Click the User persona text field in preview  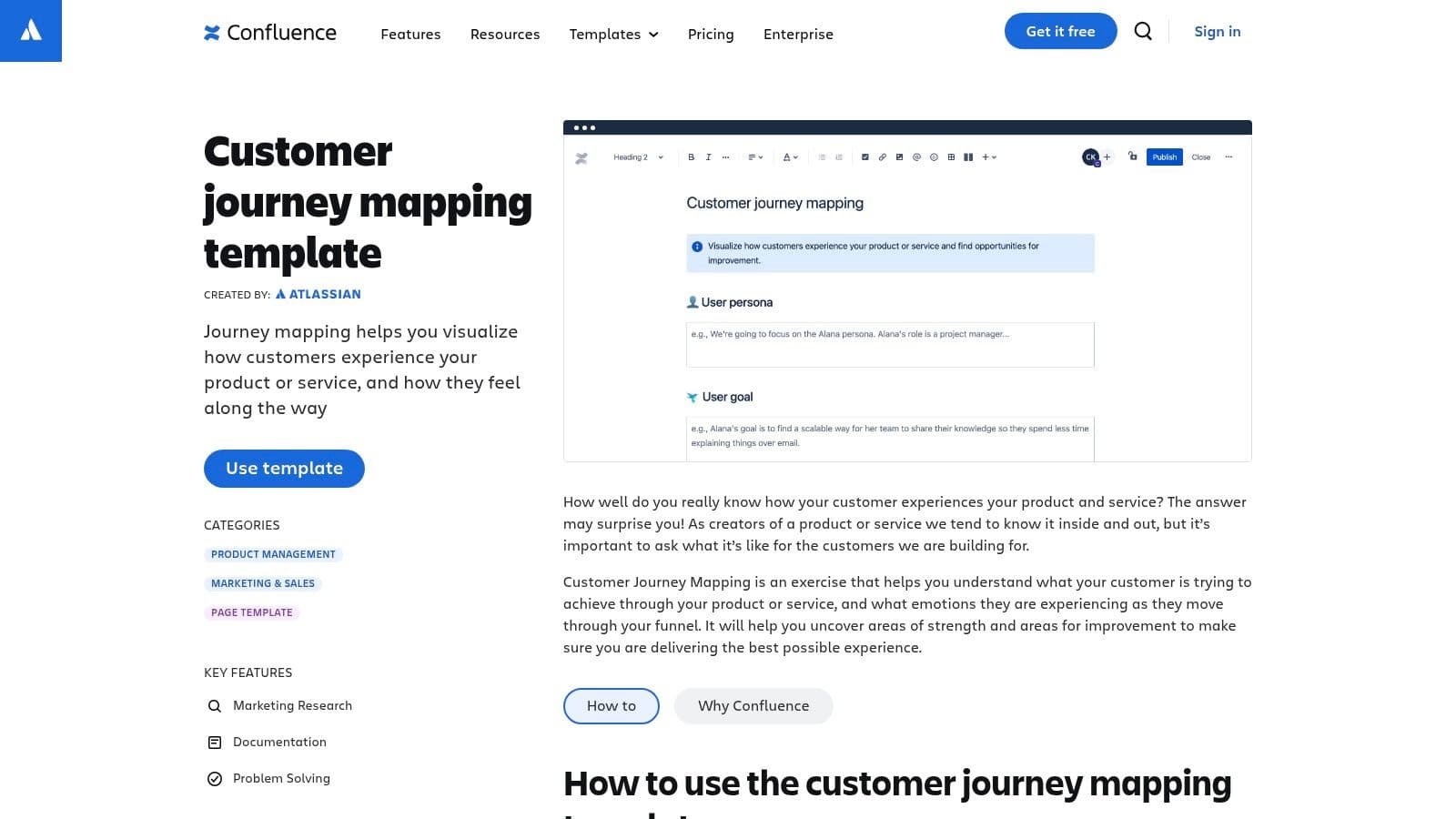pyautogui.click(x=889, y=345)
